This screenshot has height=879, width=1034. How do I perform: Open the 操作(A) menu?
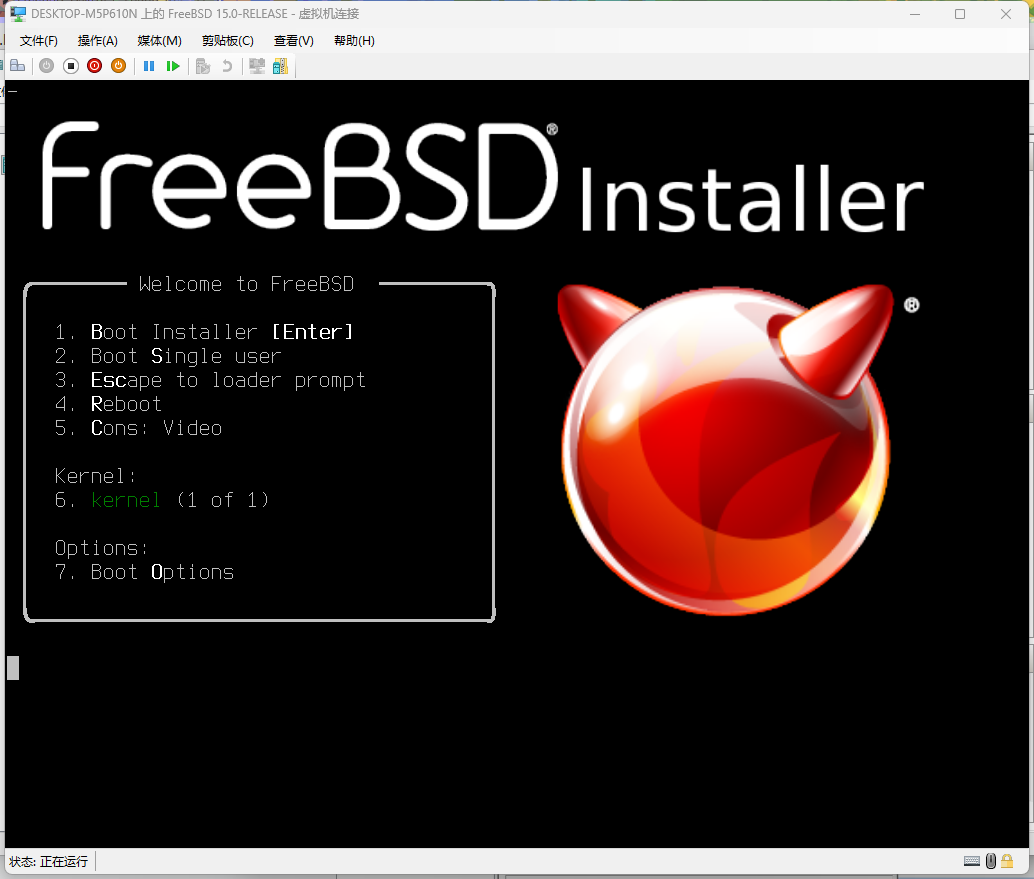pos(98,41)
